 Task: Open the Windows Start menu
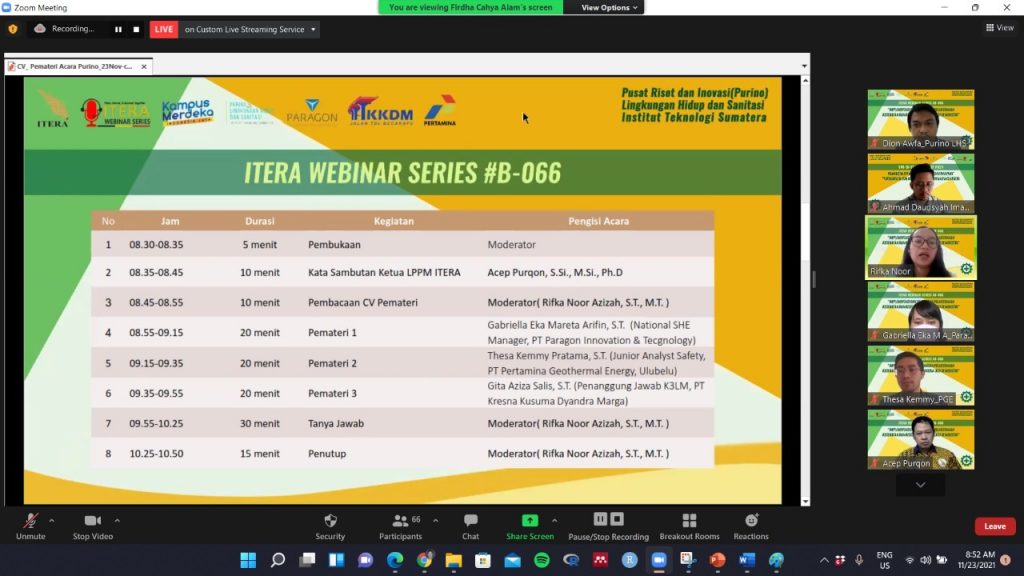[248, 560]
